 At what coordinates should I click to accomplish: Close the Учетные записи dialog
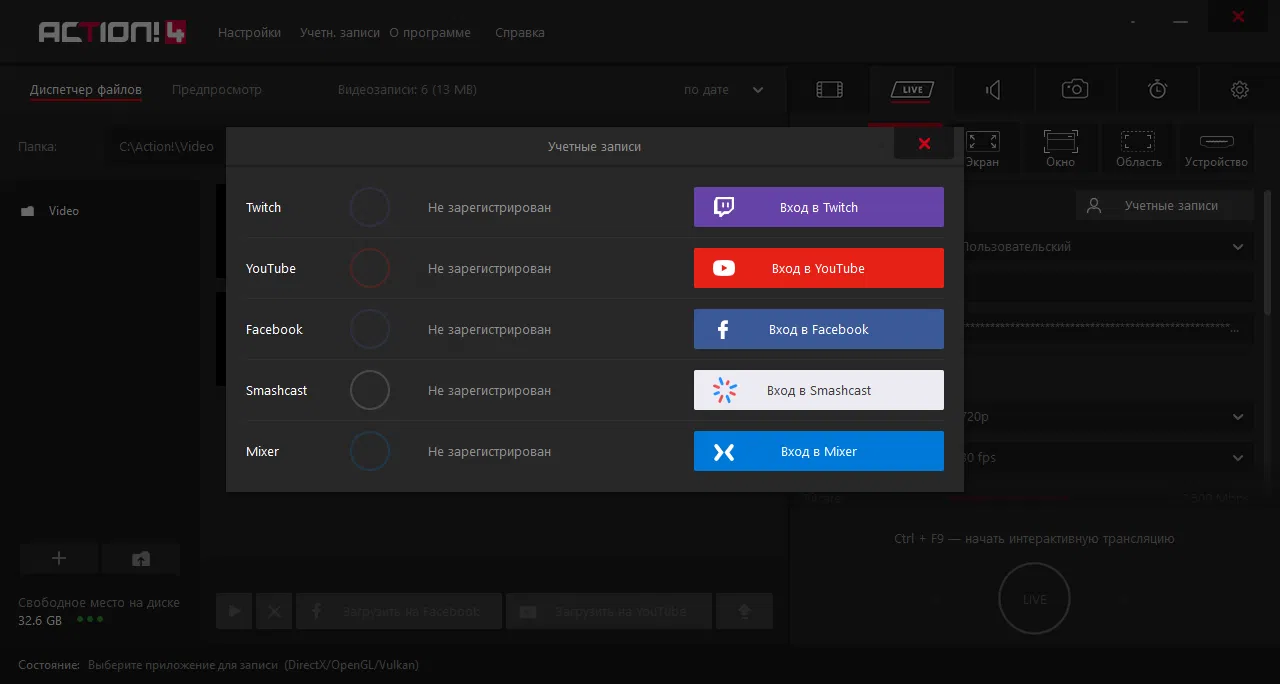[x=924, y=144]
